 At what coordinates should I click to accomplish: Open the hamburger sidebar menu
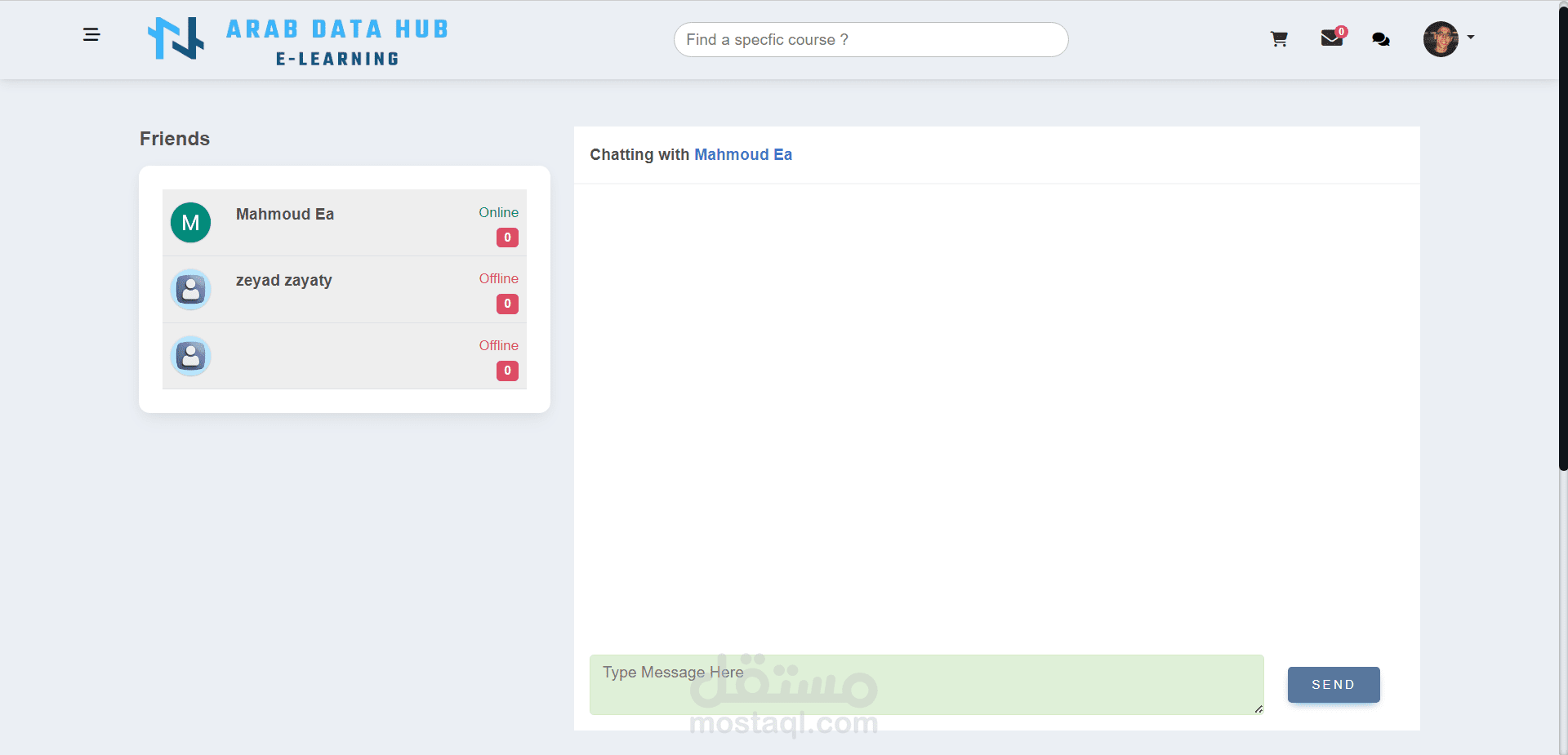[91, 34]
